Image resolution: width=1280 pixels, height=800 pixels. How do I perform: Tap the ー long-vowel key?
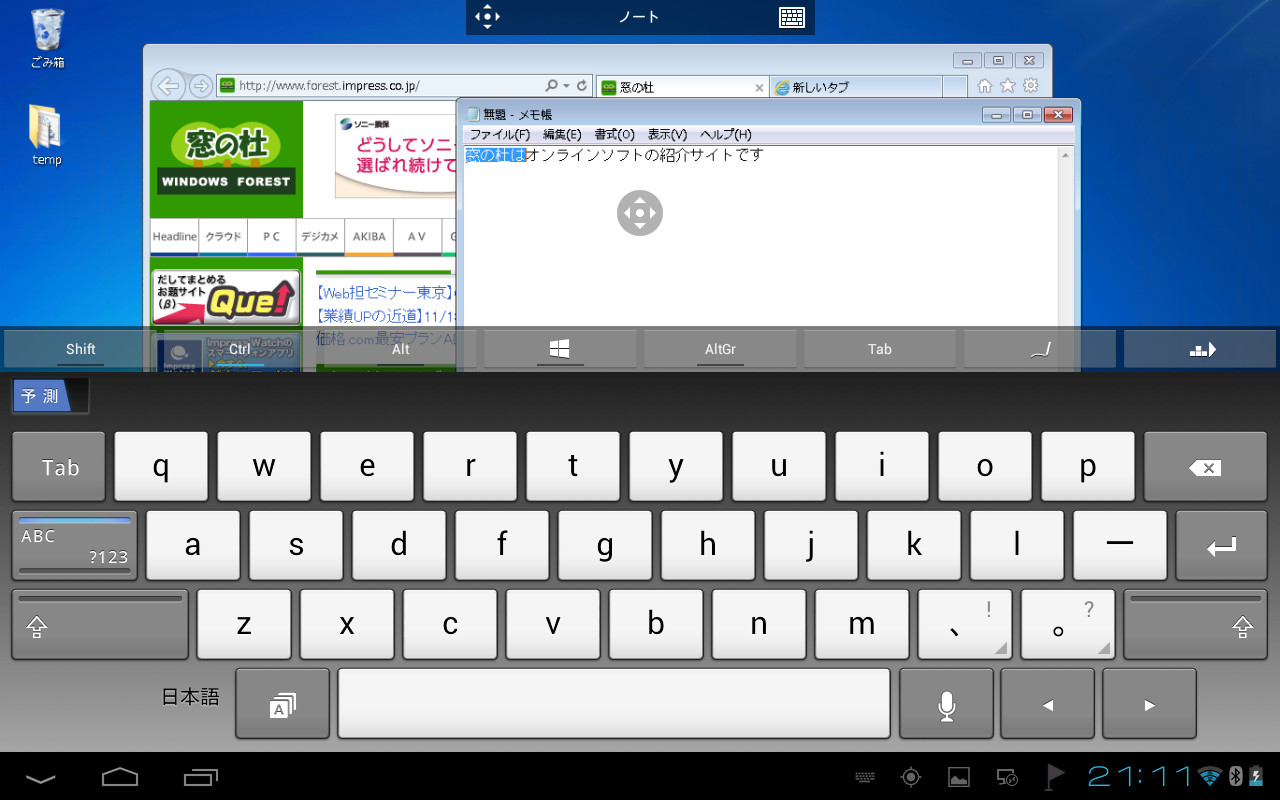point(1120,546)
